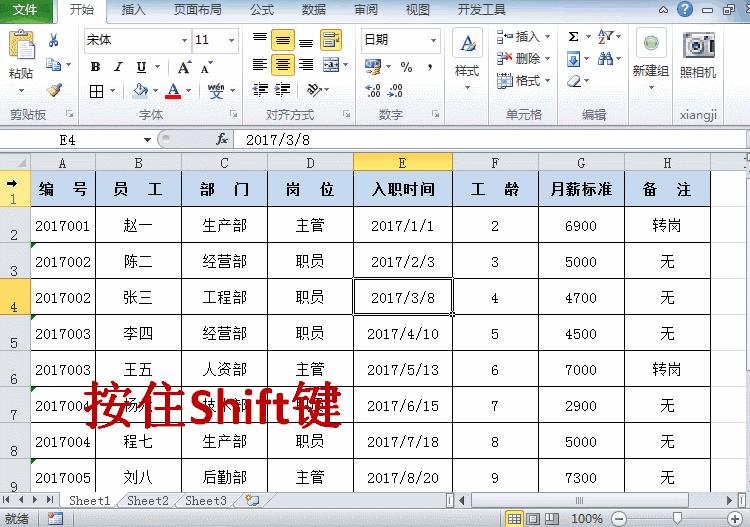The height and width of the screenshot is (527, 750).
Task: Click the AutoSum sigma icon
Action: [574, 36]
